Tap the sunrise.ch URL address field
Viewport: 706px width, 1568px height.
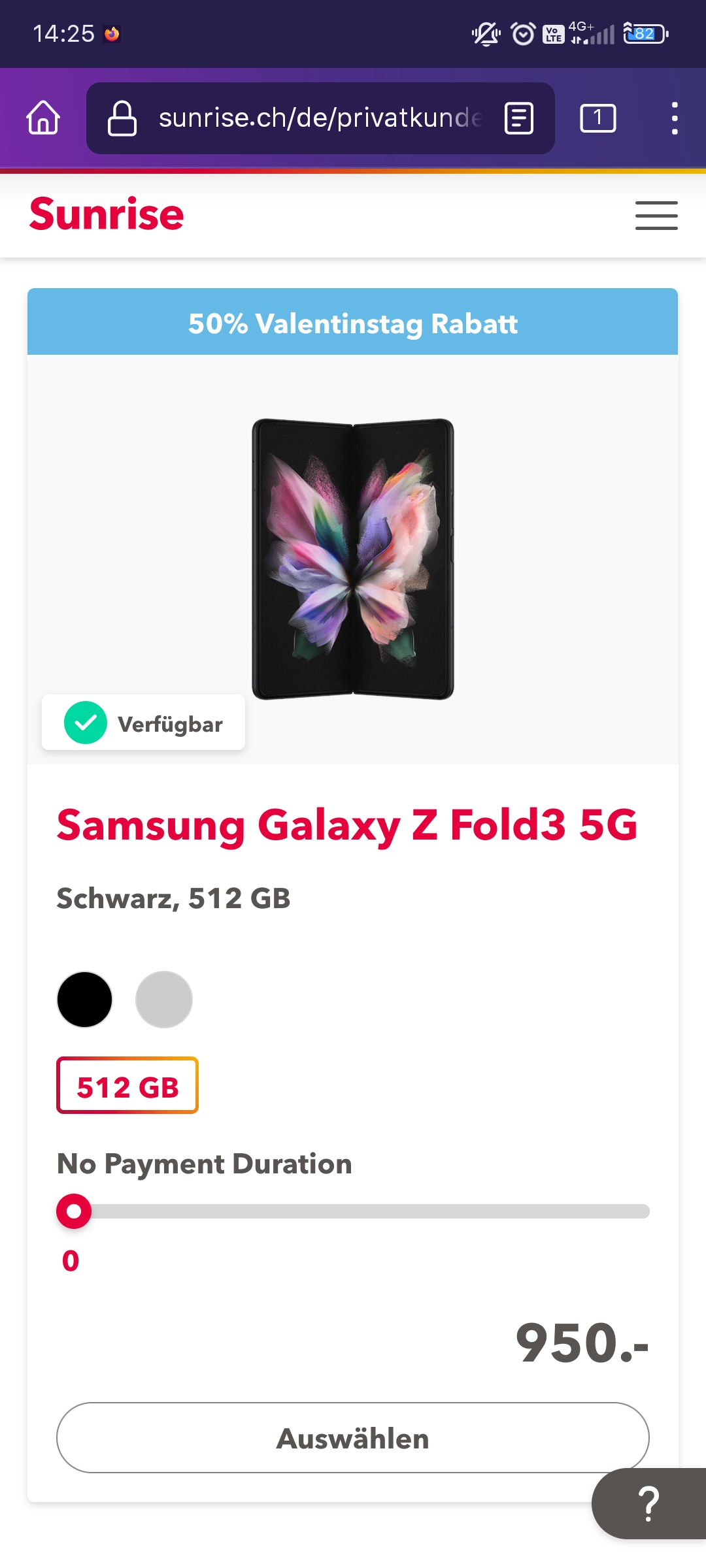coord(320,118)
